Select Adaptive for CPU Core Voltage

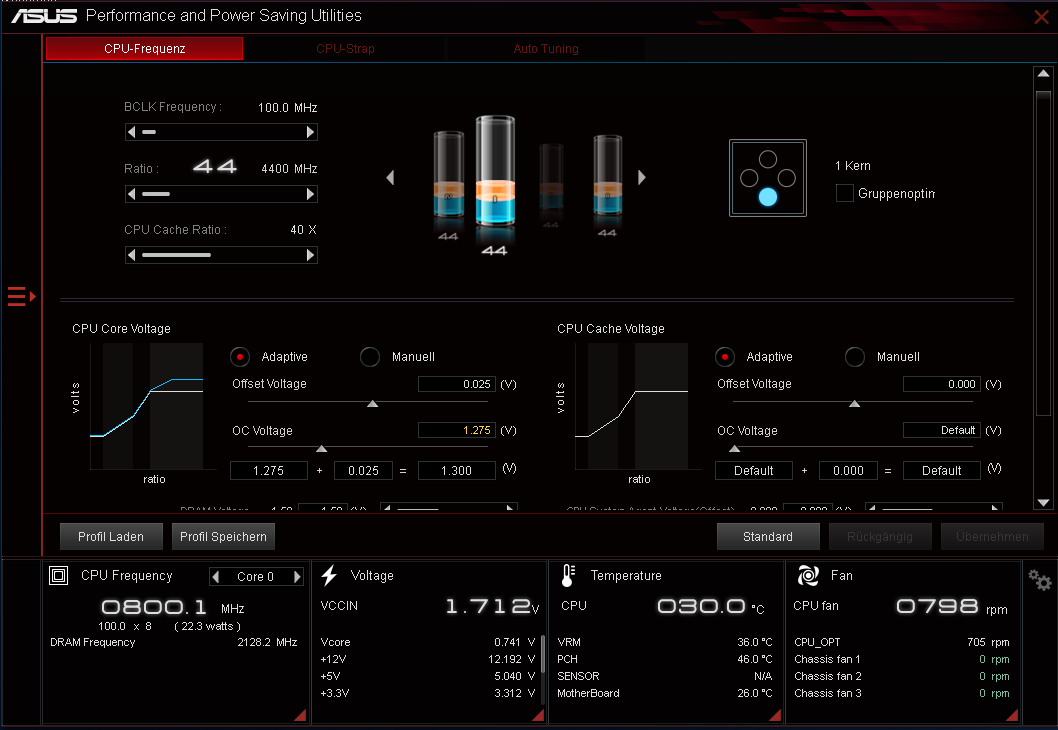click(240, 357)
